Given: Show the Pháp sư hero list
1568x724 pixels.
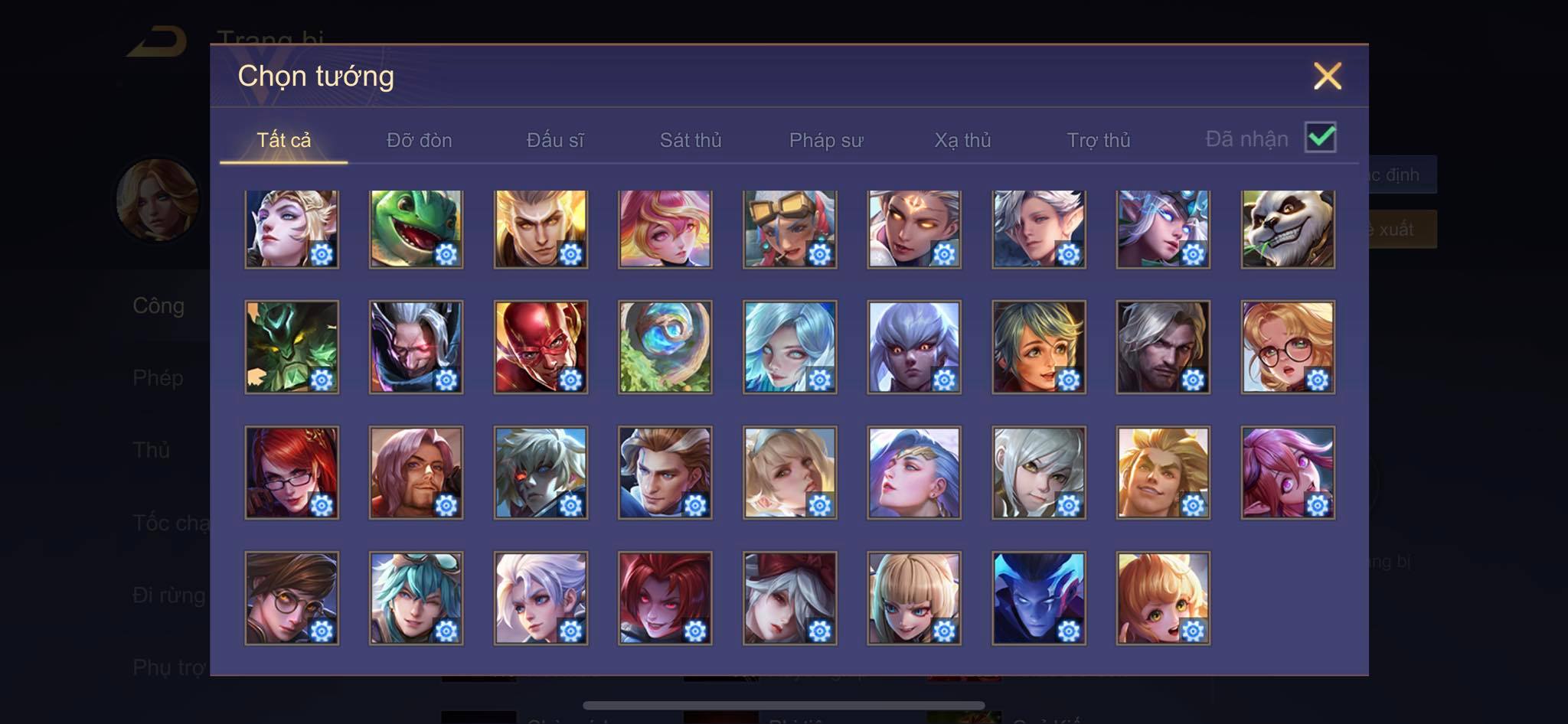Looking at the screenshot, I should [826, 140].
